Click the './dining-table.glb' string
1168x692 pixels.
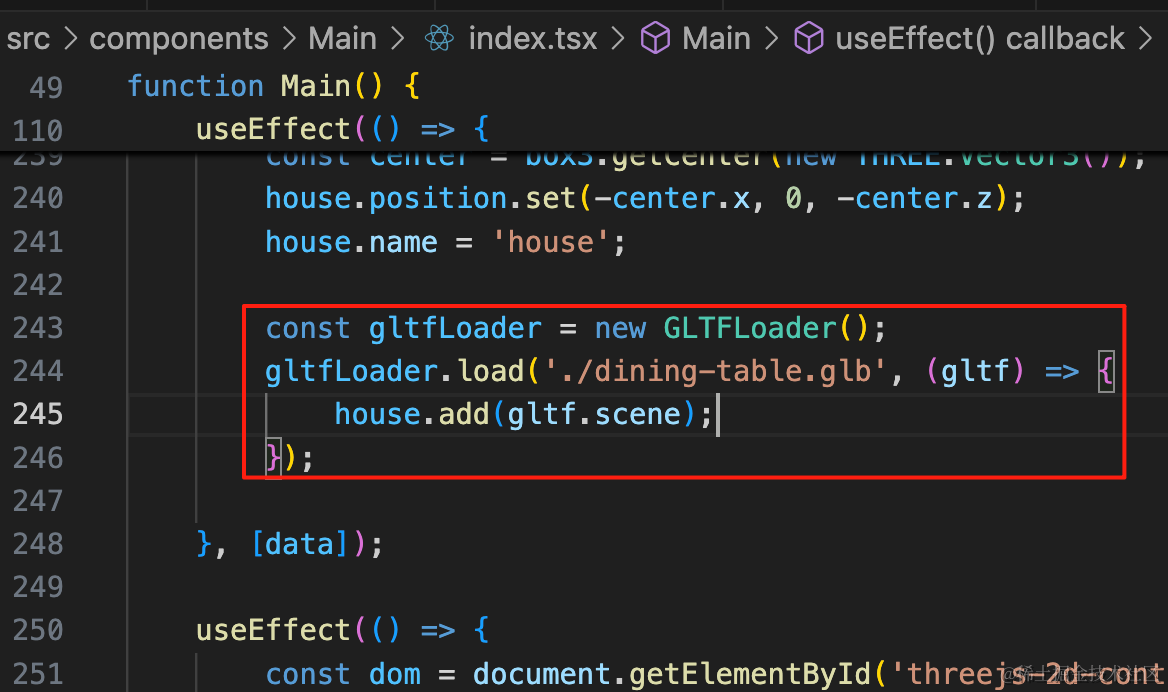tap(715, 372)
